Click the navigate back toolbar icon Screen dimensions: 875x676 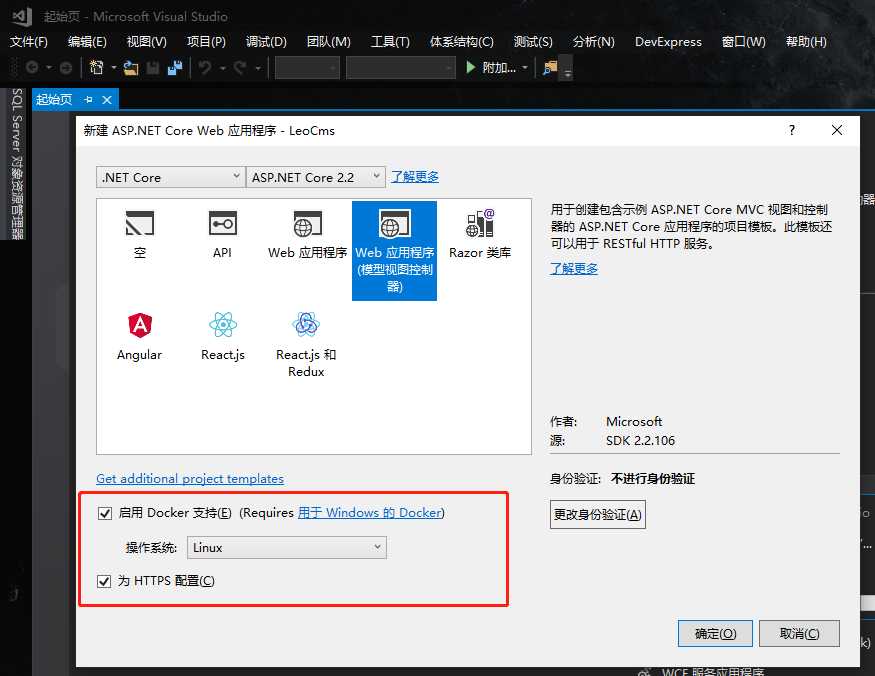(x=32, y=68)
